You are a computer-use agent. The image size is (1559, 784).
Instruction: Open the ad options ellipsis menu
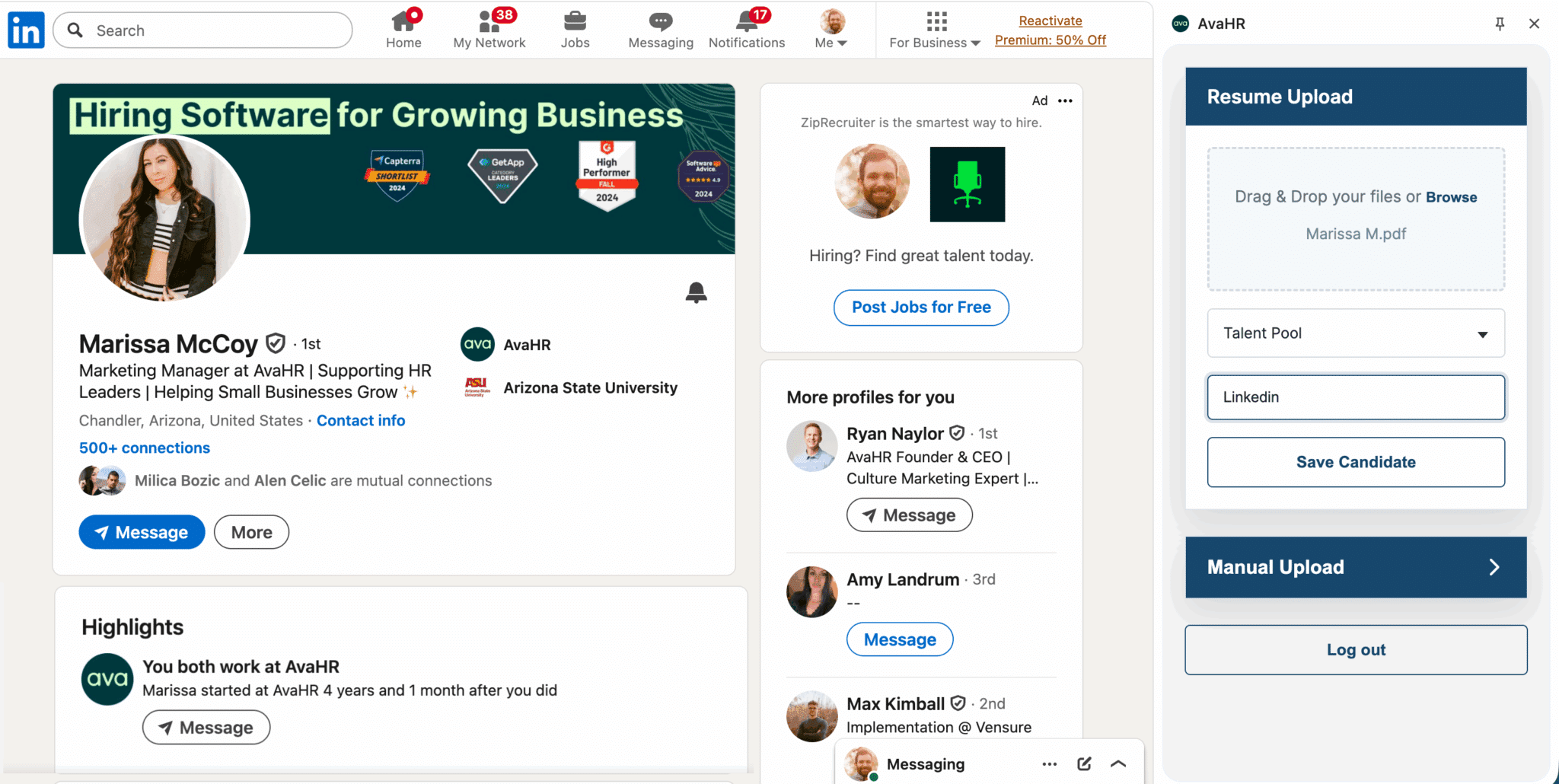coord(1065,100)
